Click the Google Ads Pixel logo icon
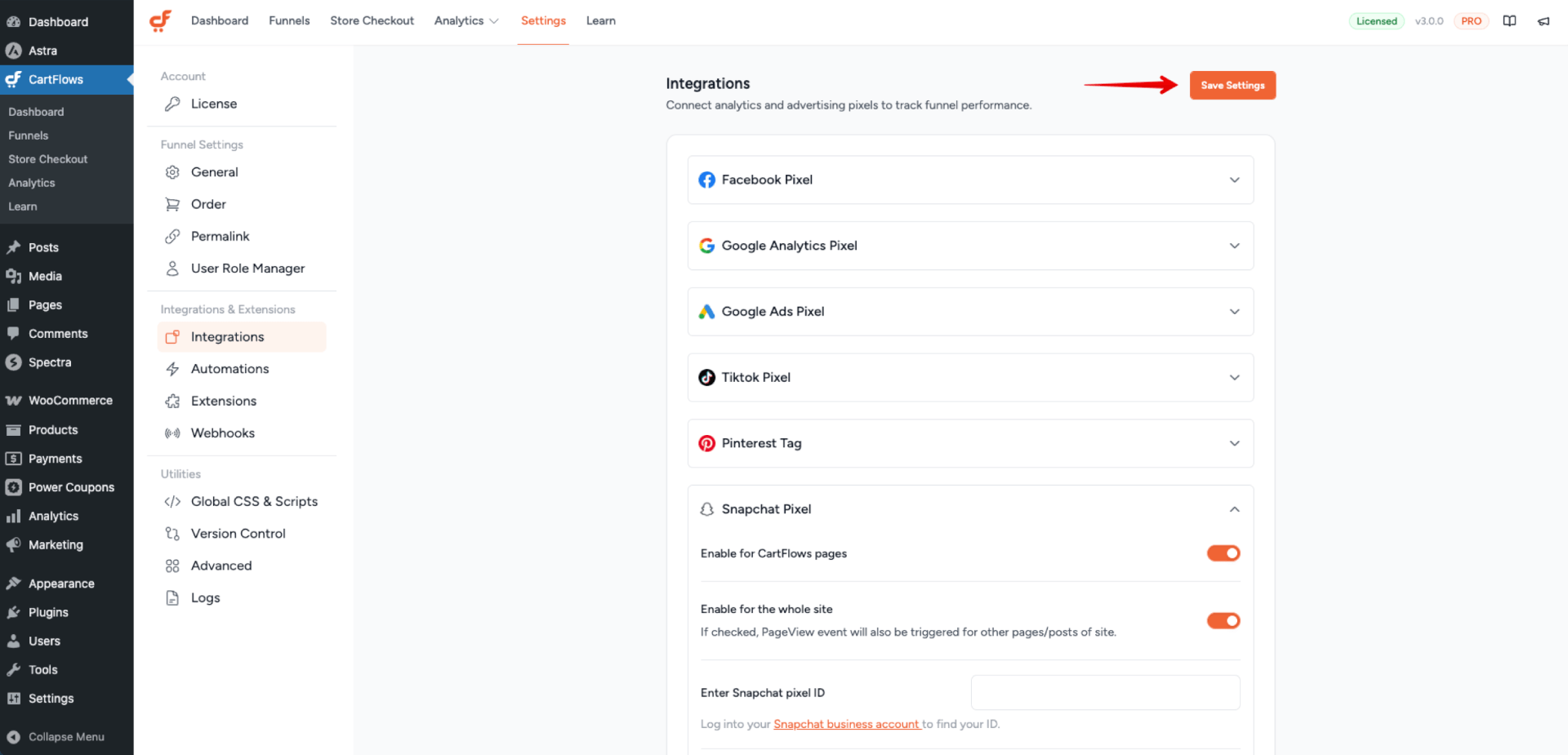 pyautogui.click(x=707, y=312)
